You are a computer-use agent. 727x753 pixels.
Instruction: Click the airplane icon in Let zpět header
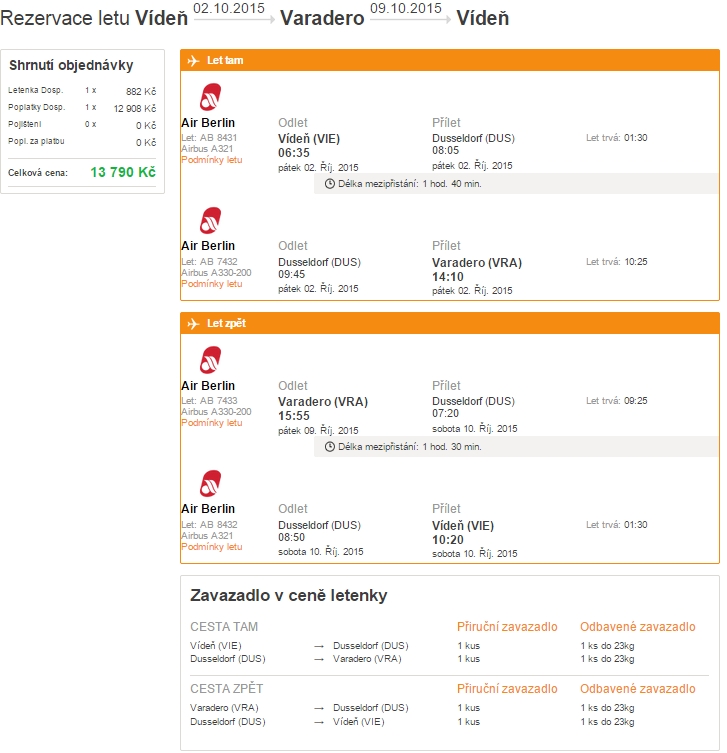193,324
